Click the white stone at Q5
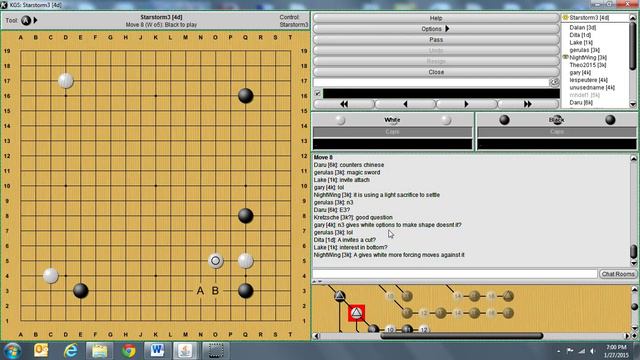Image resolution: width=640 pixels, height=360 pixels. [245, 260]
